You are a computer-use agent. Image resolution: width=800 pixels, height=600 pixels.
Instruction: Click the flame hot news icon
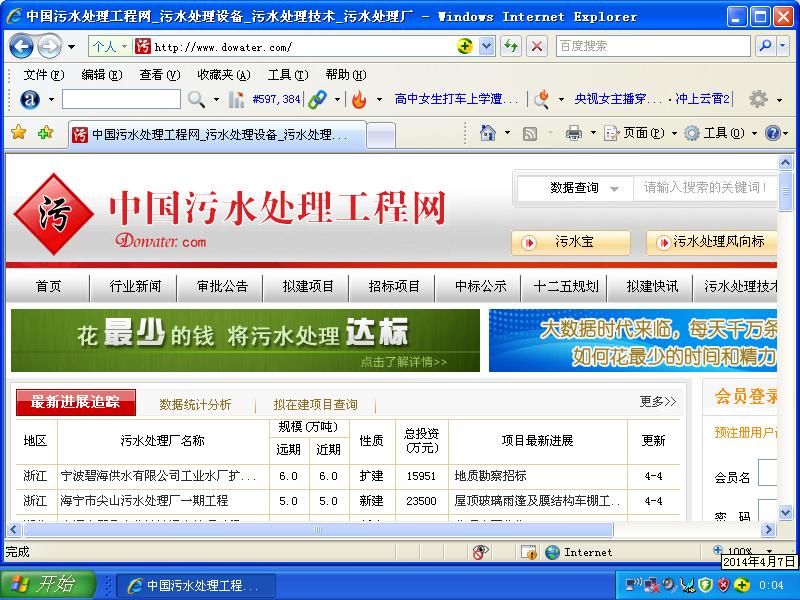tap(359, 99)
